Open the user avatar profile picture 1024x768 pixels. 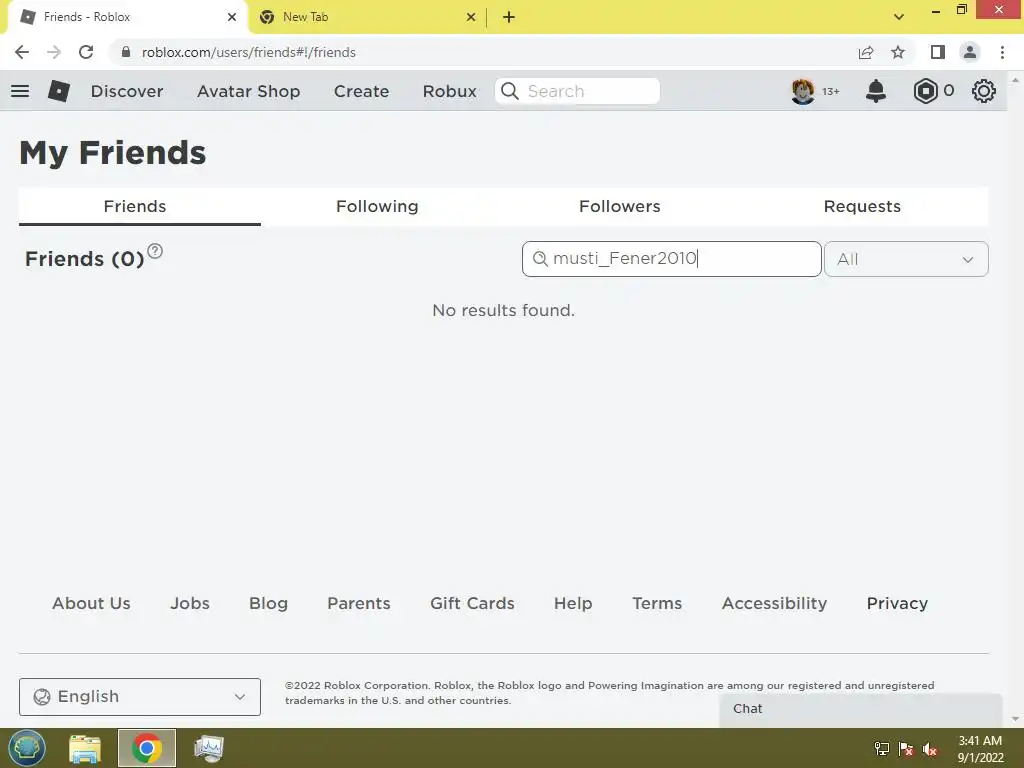pyautogui.click(x=803, y=91)
